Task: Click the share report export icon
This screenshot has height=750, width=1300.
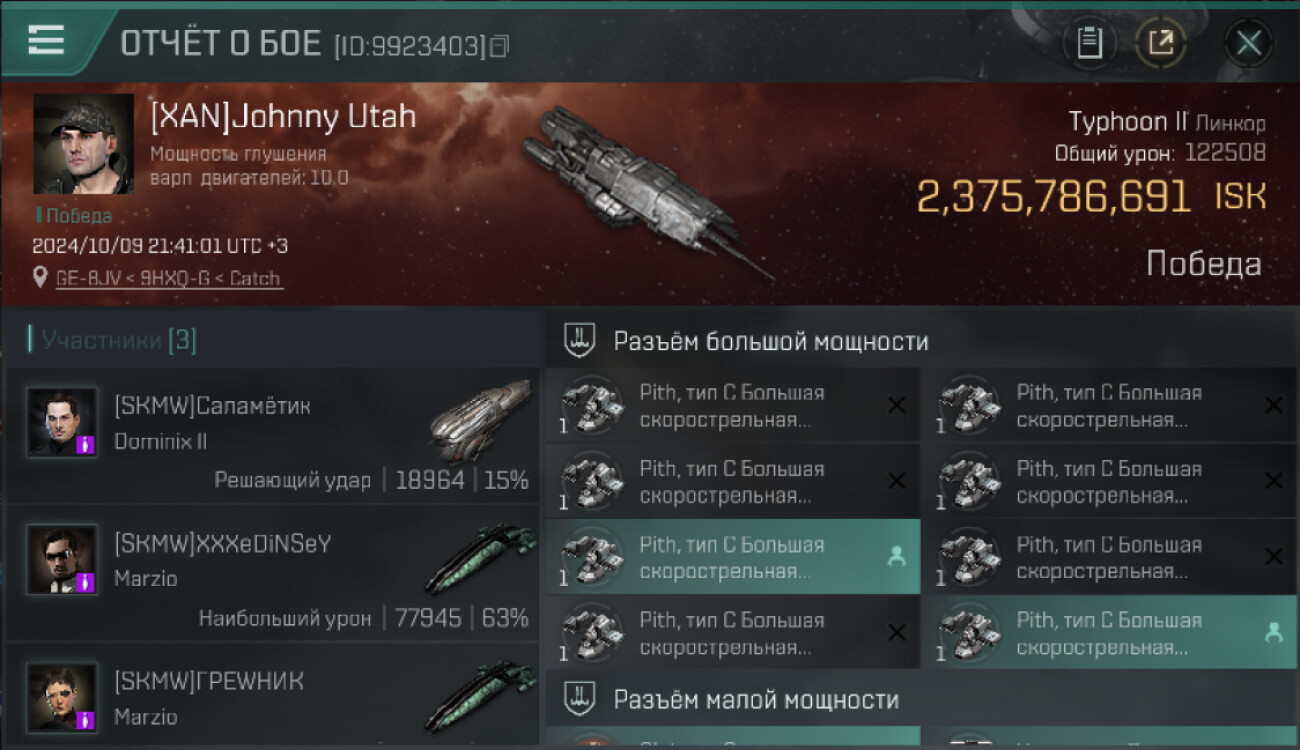Action: pyautogui.click(x=1161, y=43)
